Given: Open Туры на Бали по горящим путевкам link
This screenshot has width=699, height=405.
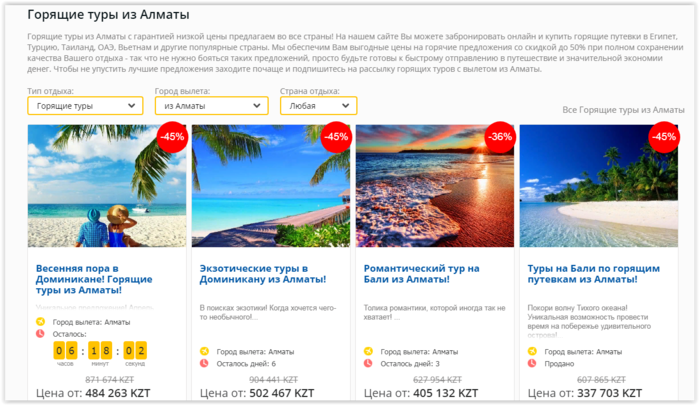Looking at the screenshot, I should pyautogui.click(x=593, y=274).
